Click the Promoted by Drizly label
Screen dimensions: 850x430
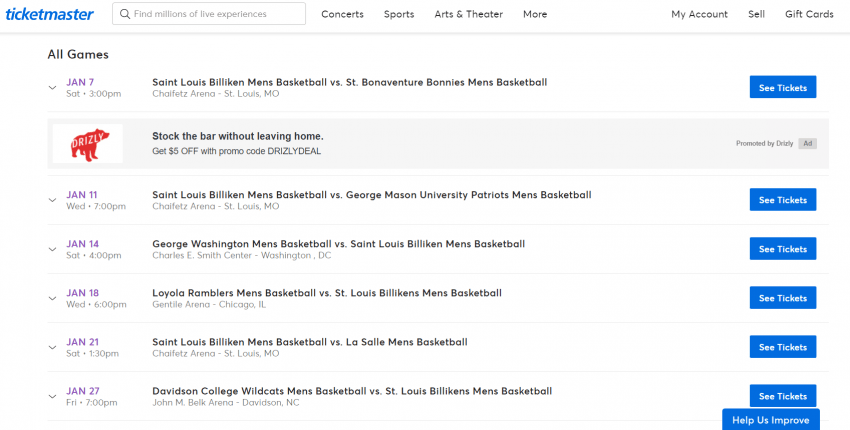[x=764, y=144]
